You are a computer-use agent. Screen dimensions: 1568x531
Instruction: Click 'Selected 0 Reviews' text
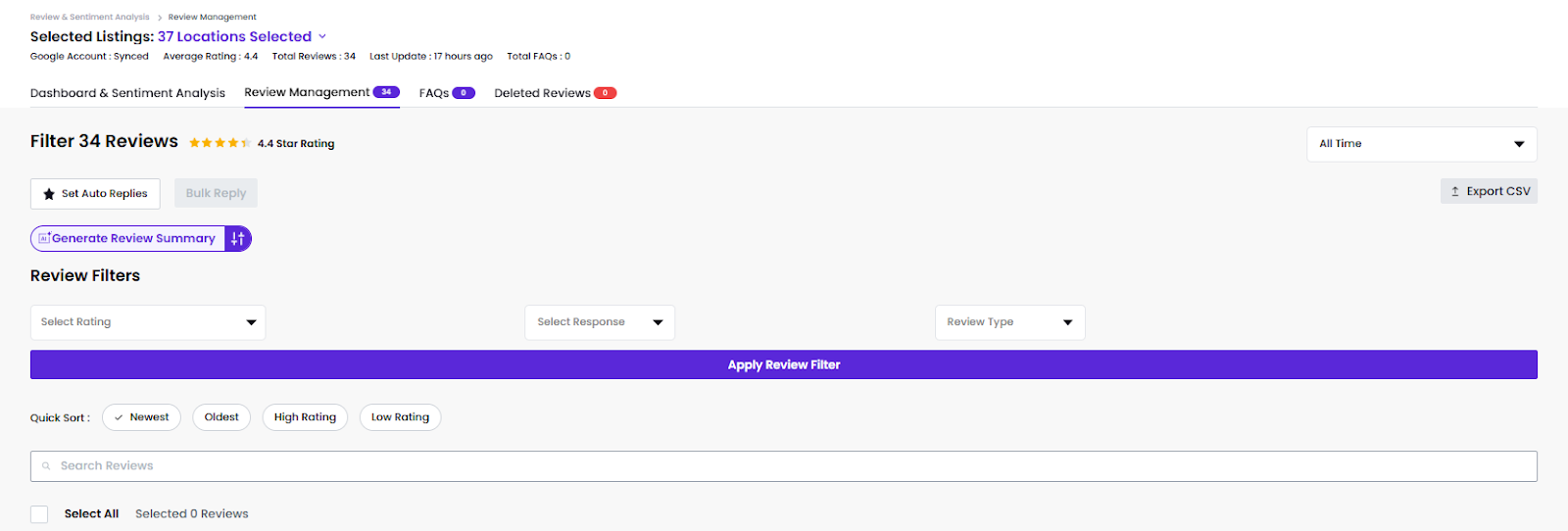(x=192, y=514)
